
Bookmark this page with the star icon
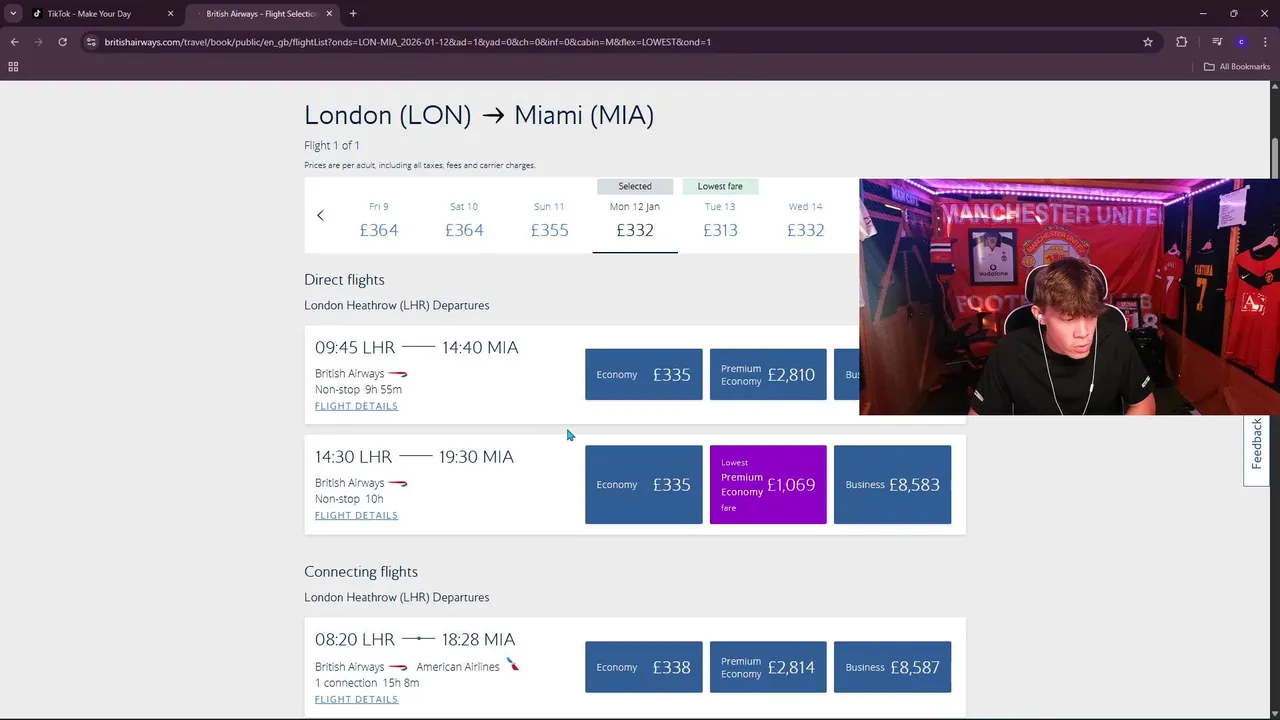1148,42
